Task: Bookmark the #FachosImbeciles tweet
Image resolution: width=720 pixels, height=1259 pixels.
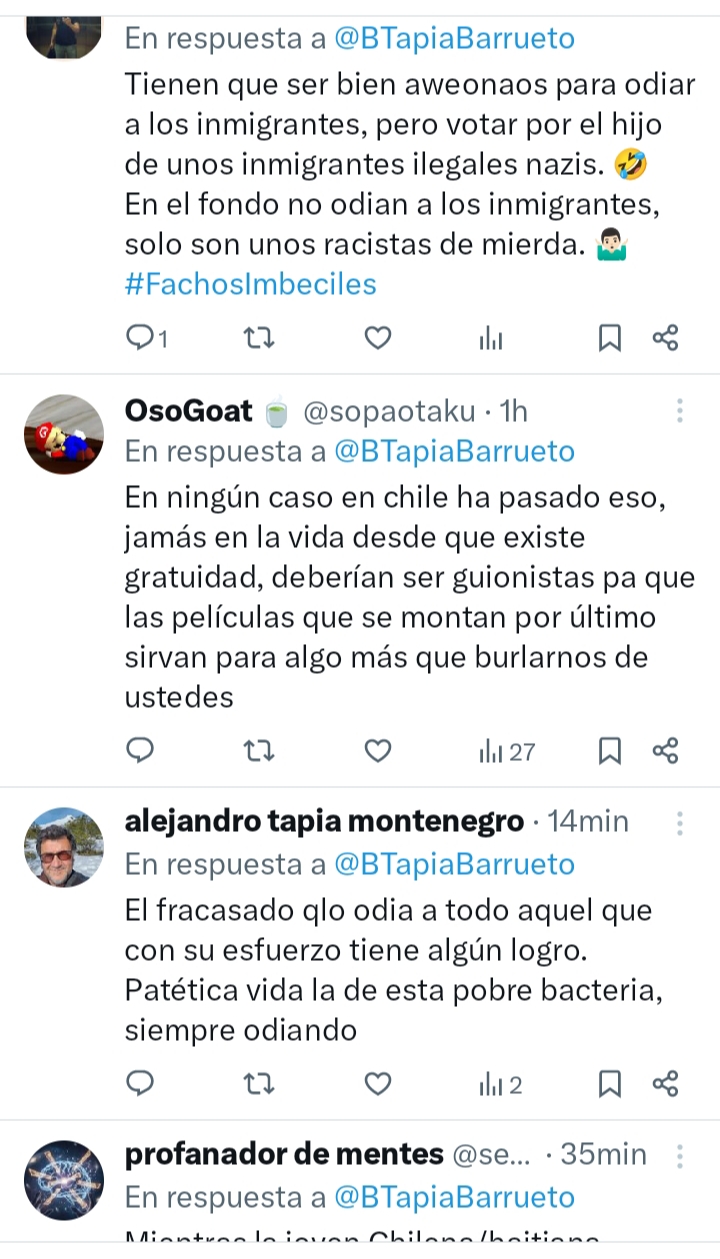Action: pyautogui.click(x=609, y=339)
